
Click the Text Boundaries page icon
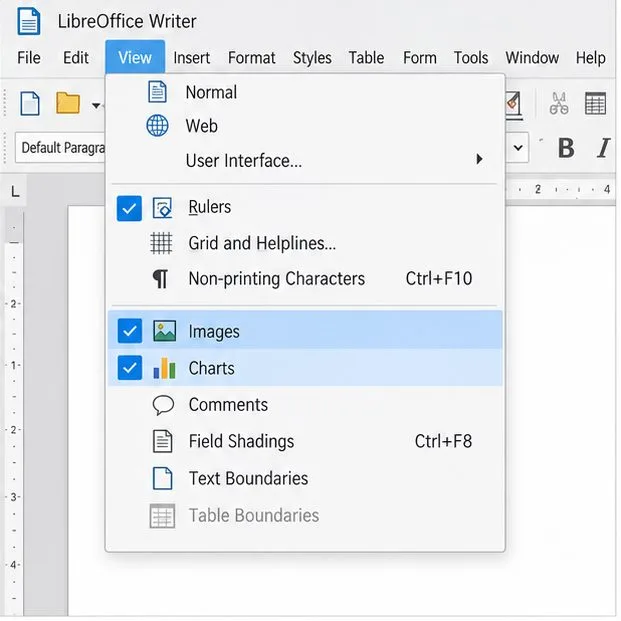tap(162, 478)
